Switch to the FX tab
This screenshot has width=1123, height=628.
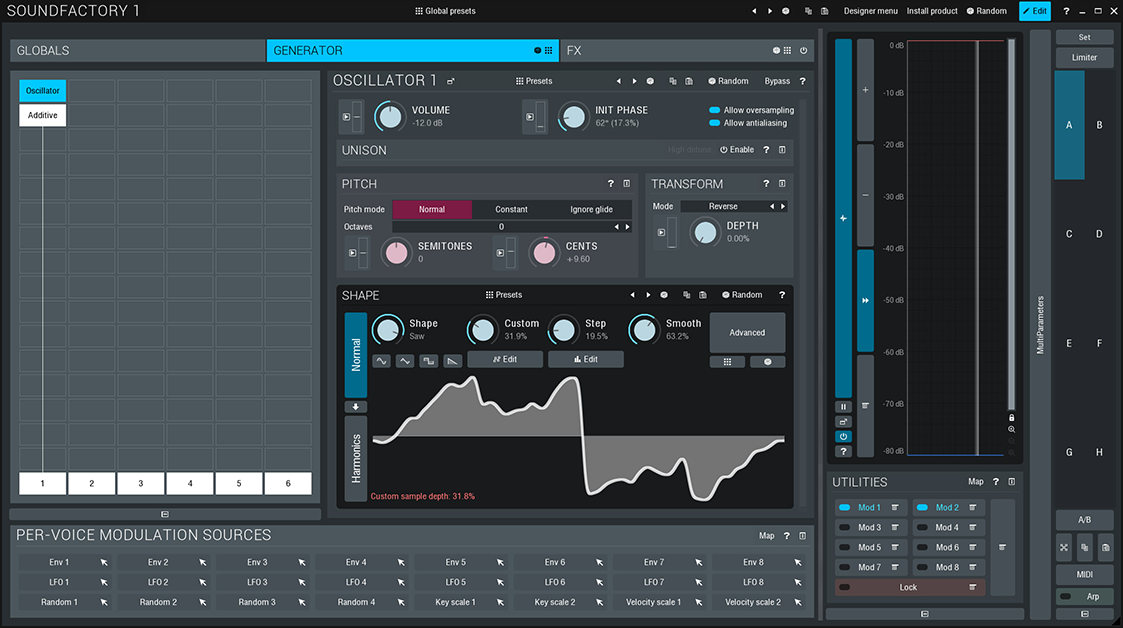click(687, 51)
